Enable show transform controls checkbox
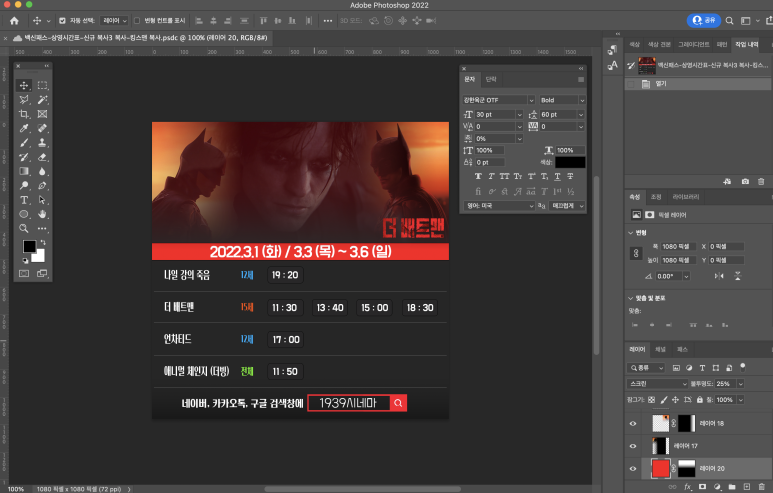 137,21
